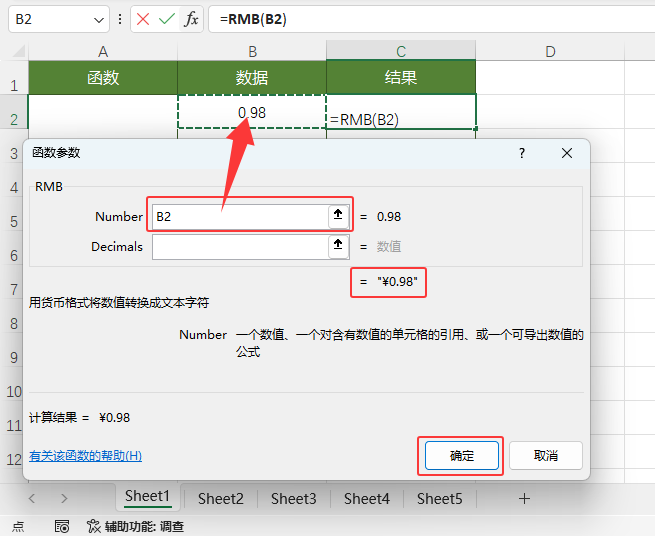
Task: Open 辅助功能: 调查 accessibility status
Action: pos(136,527)
